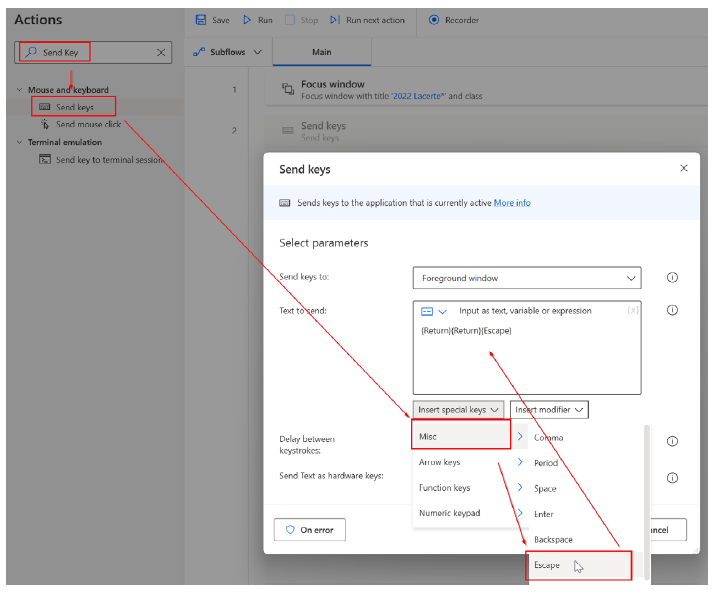Open the Insert modifier dropdown
Viewport: 718px width, 612px height.
click(x=549, y=409)
